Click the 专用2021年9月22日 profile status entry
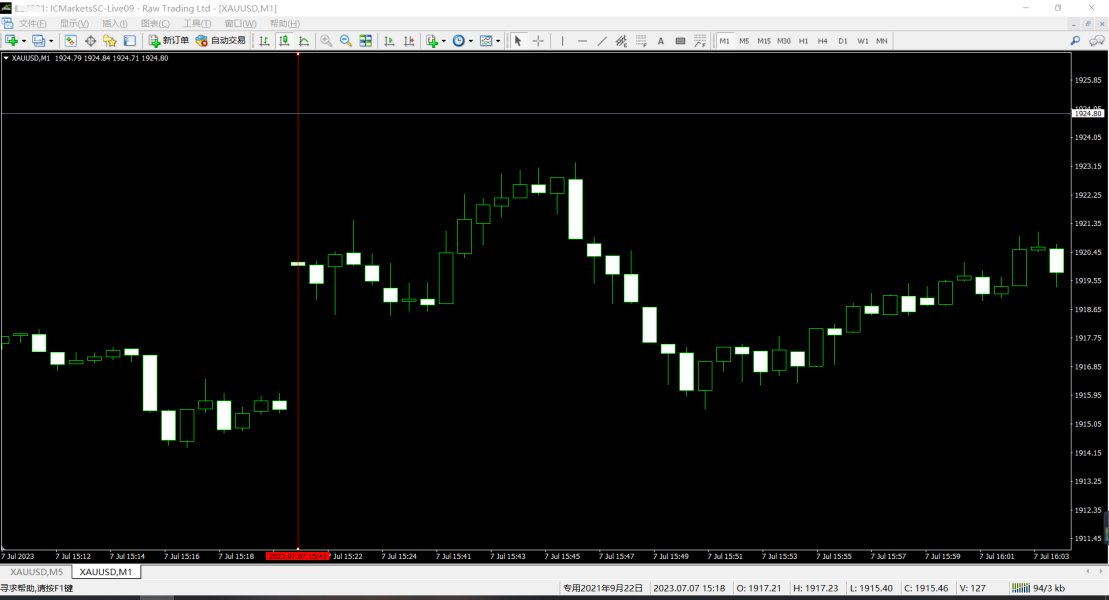Viewport: 1109px width, 600px height. (x=603, y=588)
